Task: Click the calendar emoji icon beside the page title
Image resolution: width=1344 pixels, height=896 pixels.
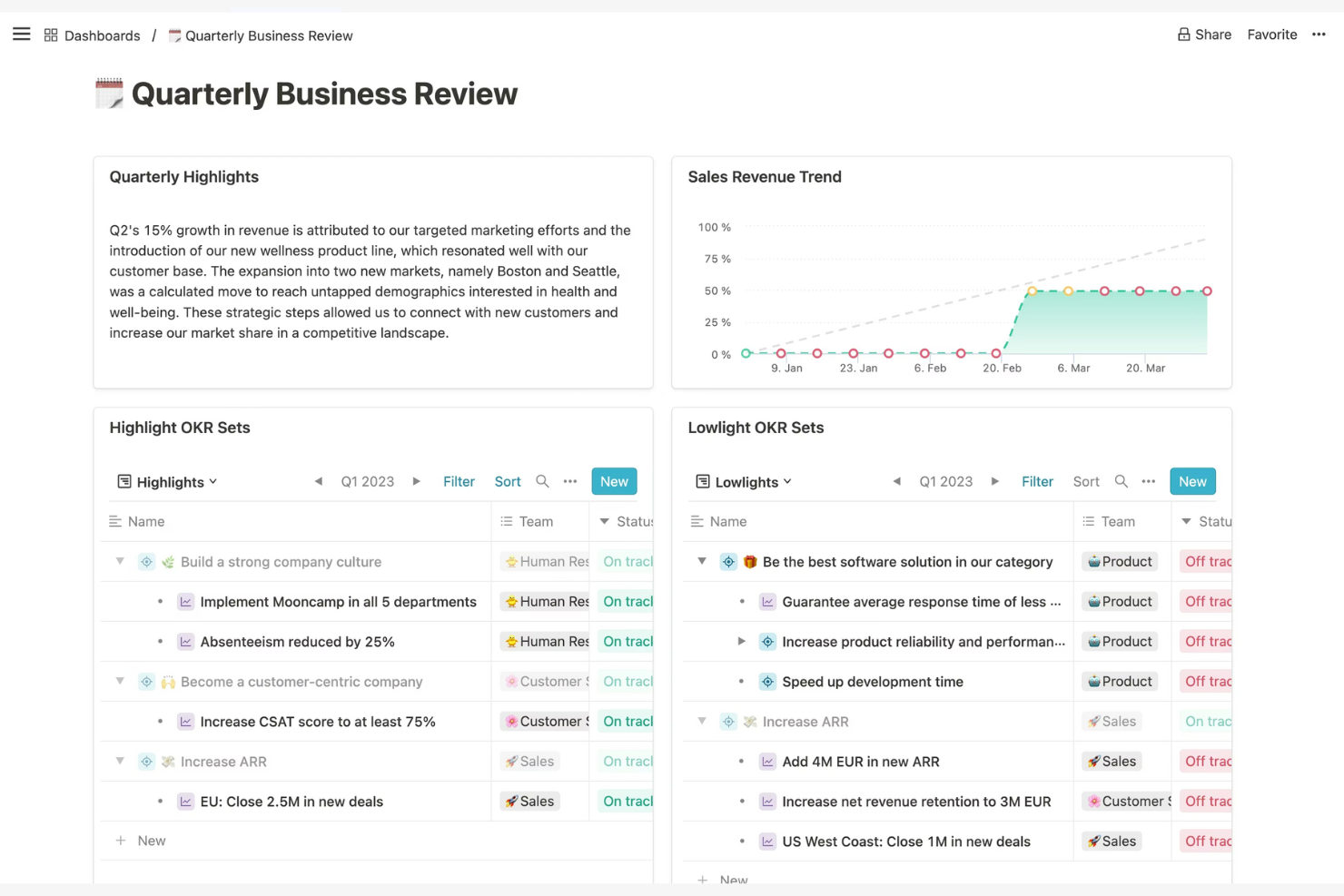Action: [x=109, y=94]
